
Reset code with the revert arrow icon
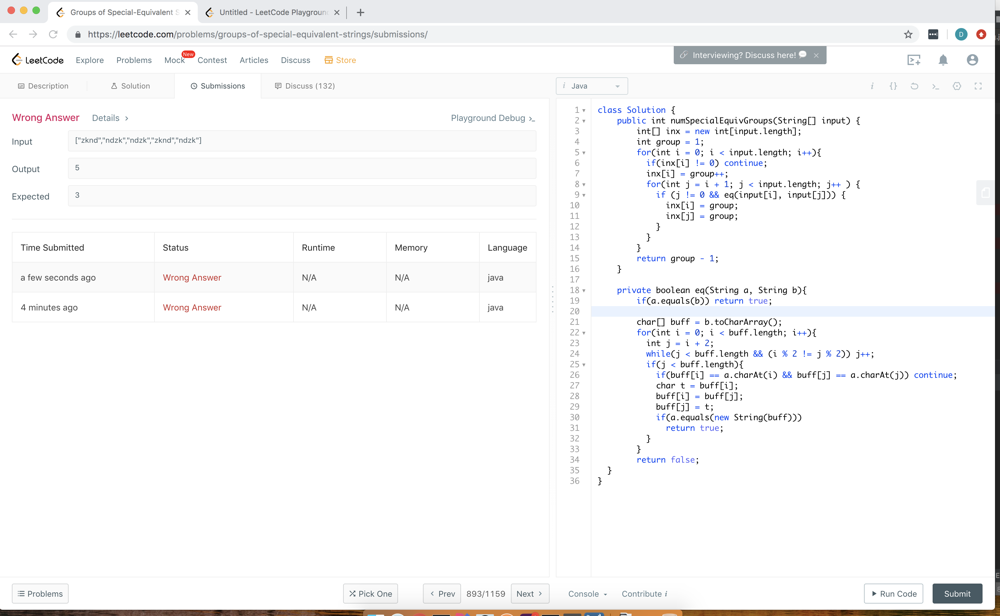point(914,86)
